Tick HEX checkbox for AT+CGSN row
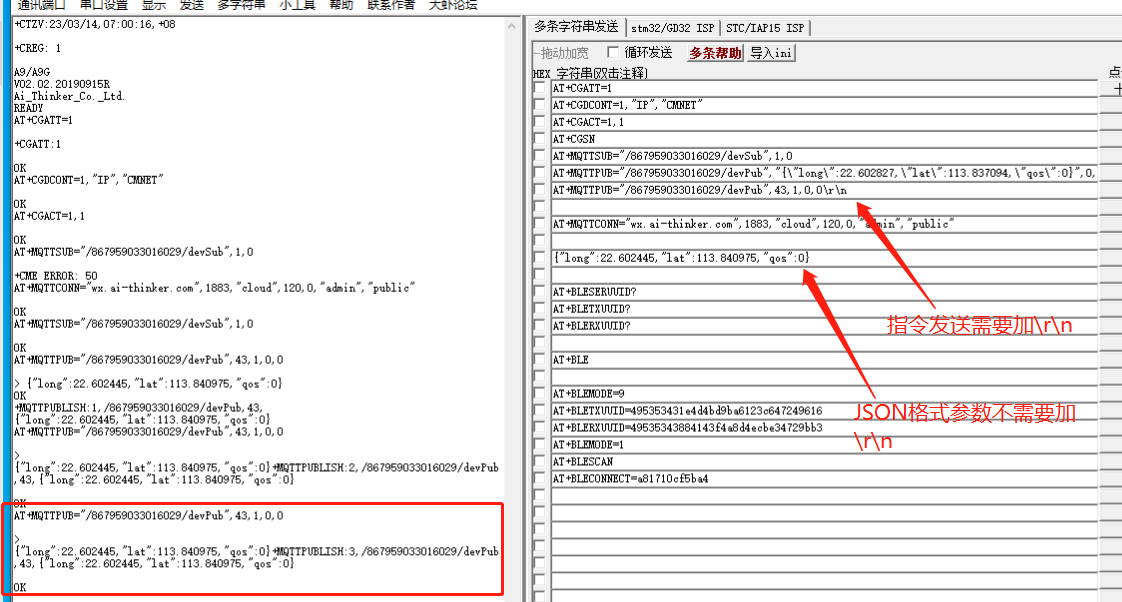The width and height of the screenshot is (1122, 602). [540, 139]
